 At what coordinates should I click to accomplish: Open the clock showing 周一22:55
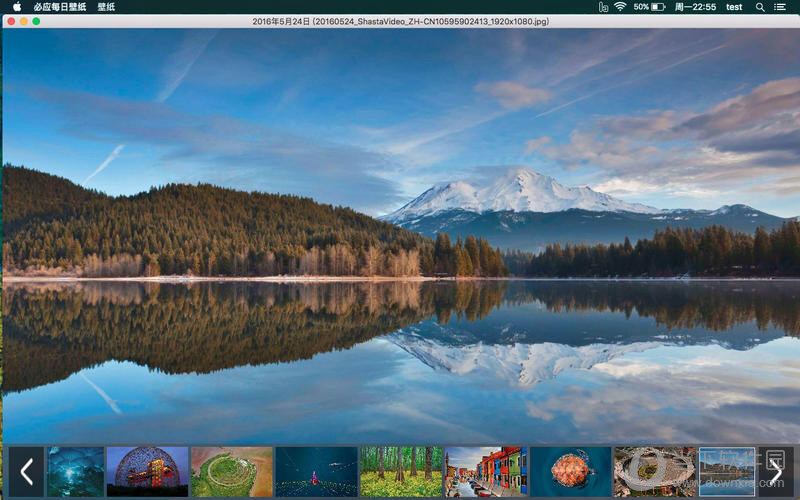point(695,7)
